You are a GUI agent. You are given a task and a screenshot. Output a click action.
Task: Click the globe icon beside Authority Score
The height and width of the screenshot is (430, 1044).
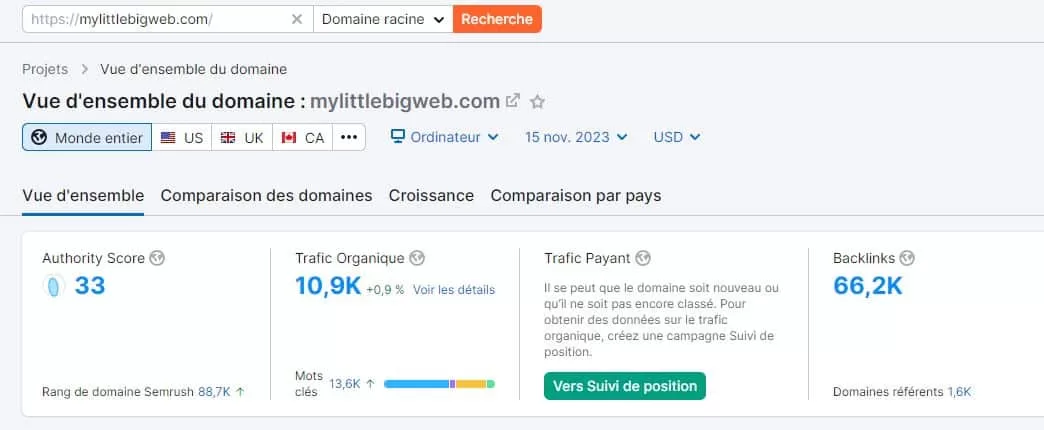pos(157,258)
